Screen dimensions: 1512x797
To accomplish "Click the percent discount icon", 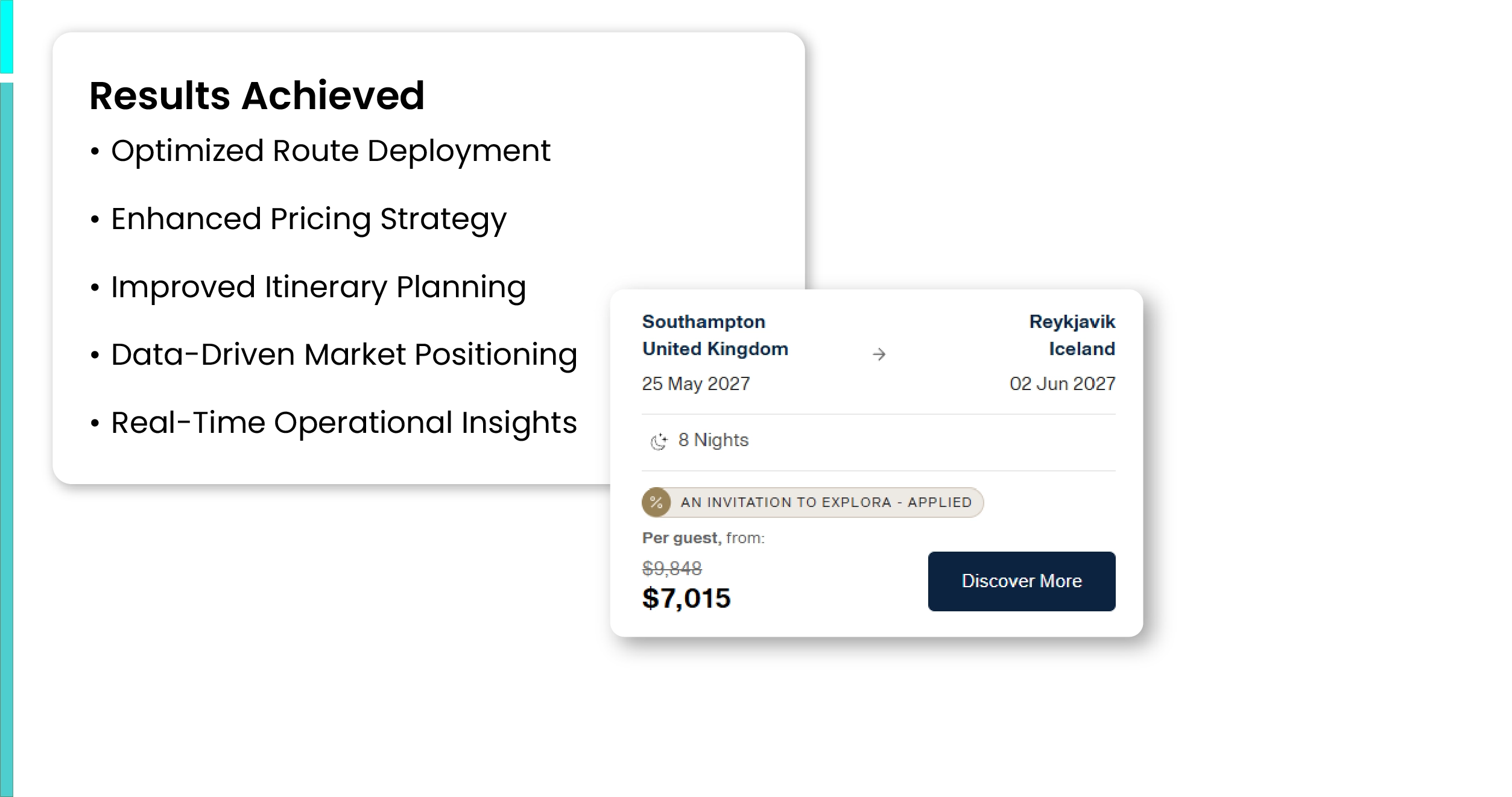I will coord(656,502).
